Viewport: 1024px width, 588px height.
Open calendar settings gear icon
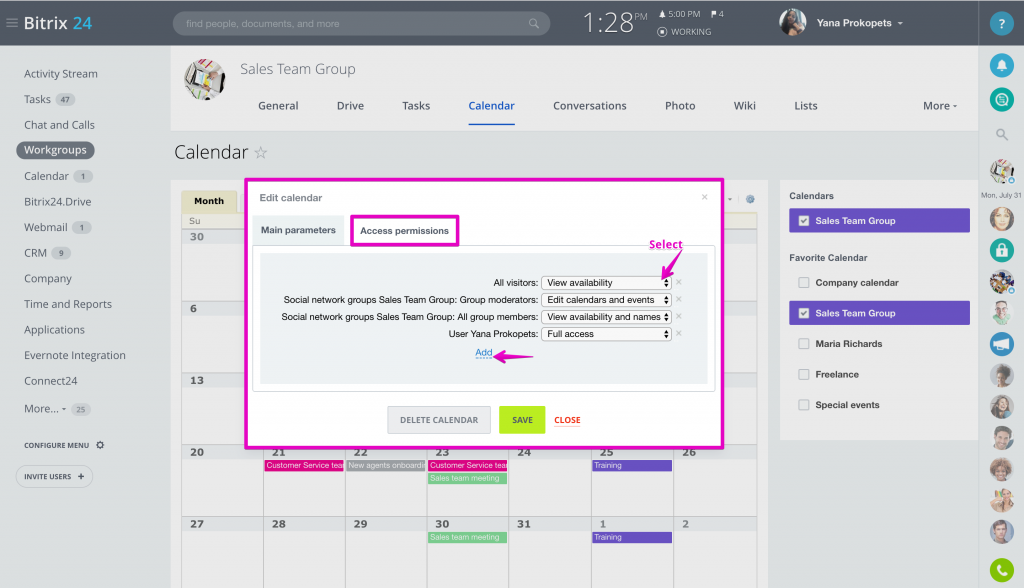750,199
